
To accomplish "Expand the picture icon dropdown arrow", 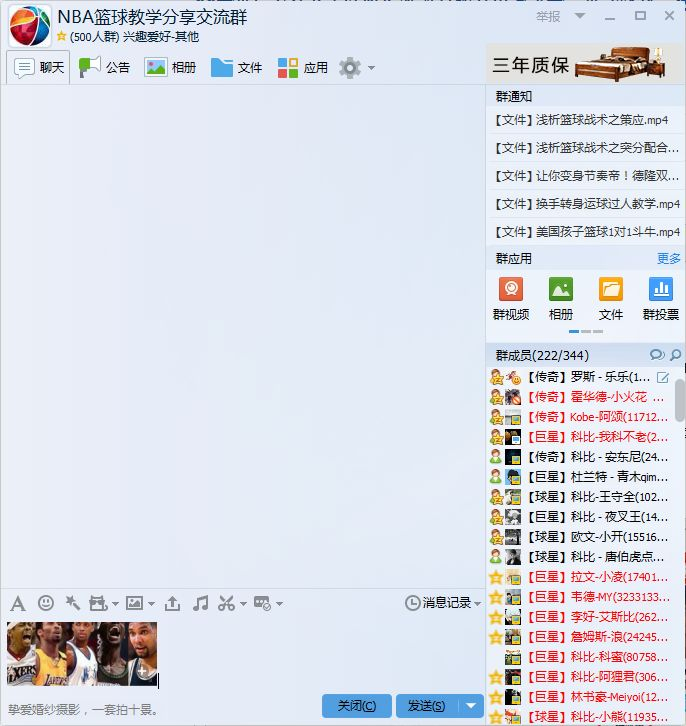I will [151, 604].
